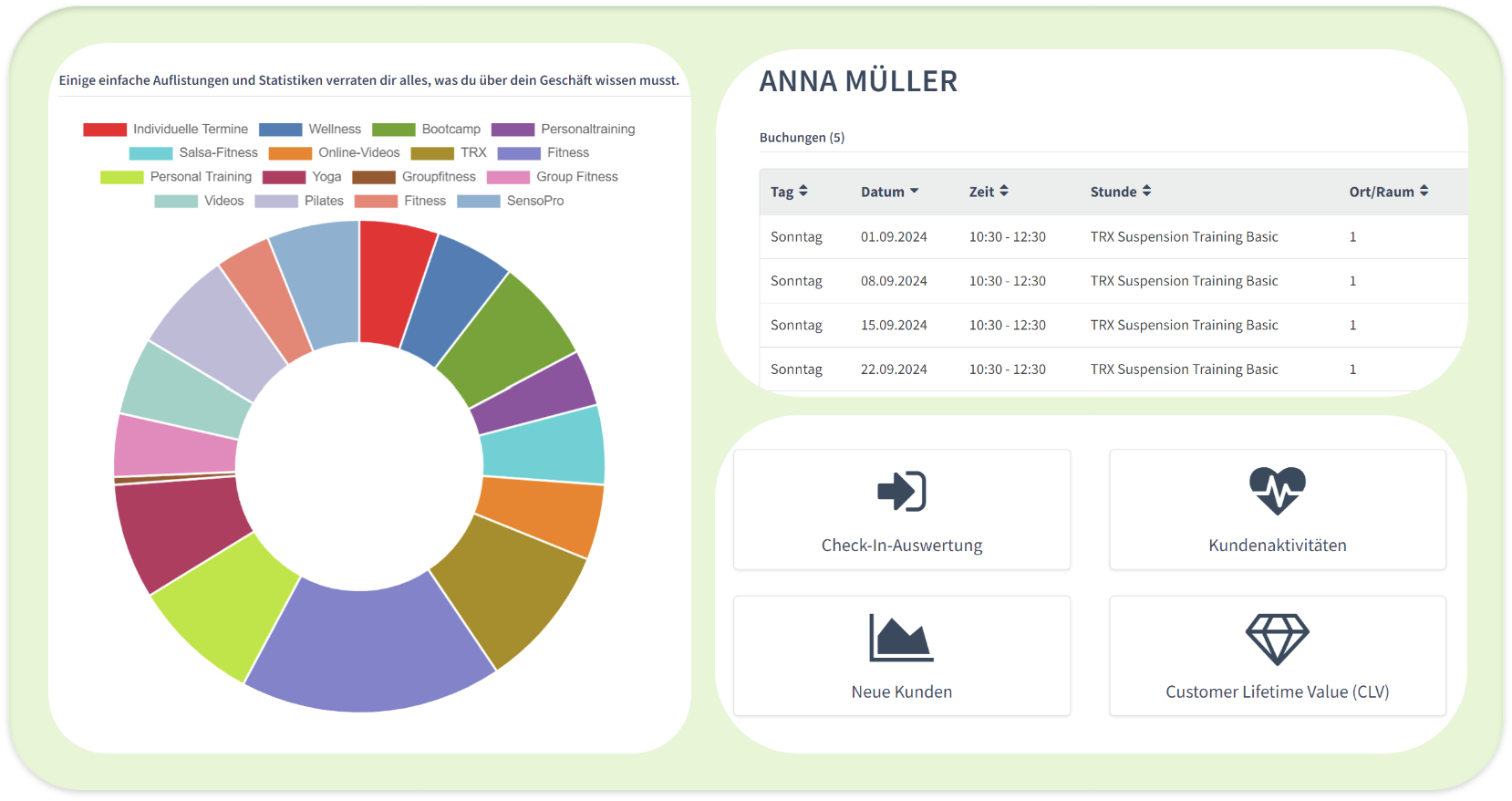Click the Yoga legend color box
This screenshot has width=1512, height=801.
click(284, 177)
